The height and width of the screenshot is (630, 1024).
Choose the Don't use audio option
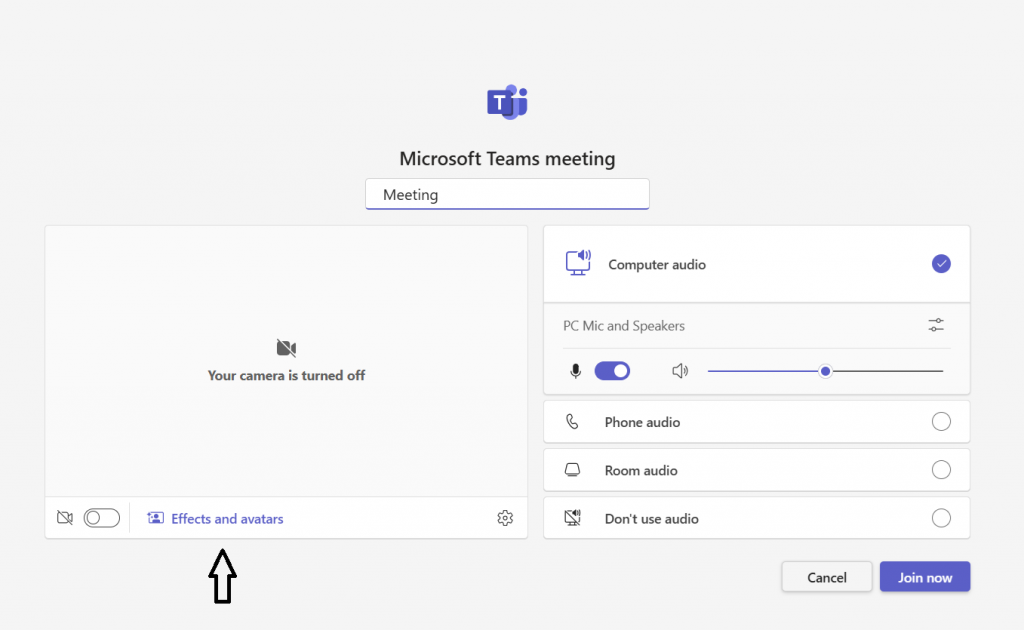941,518
